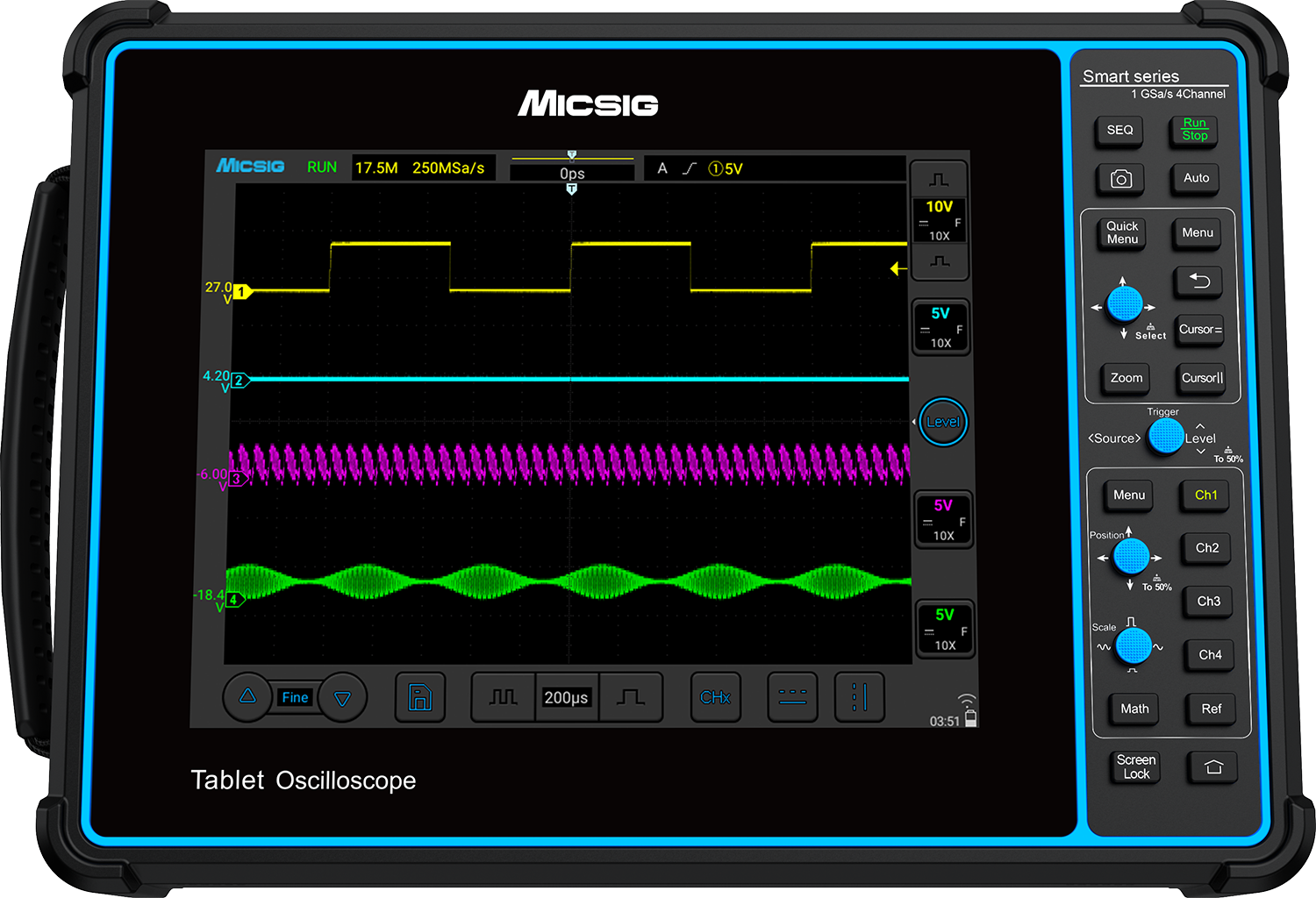Screen dimensions: 1316x898
Task: Click the blue Position knob
Action: point(1131,556)
